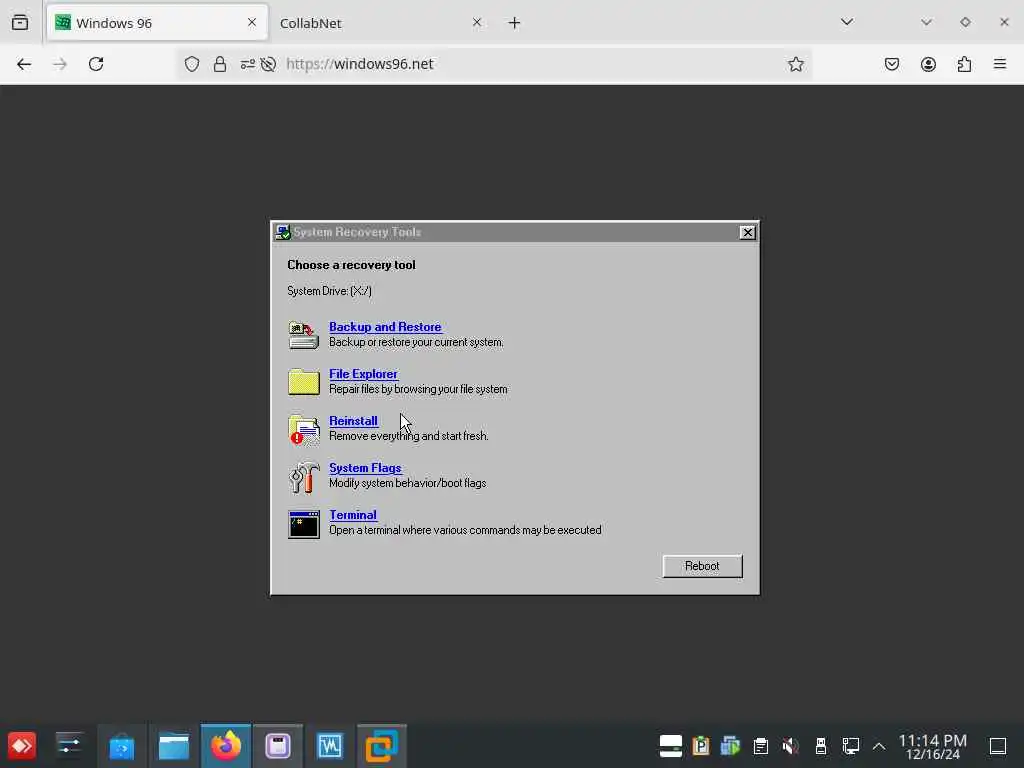Viewport: 1024px width, 768px height.
Task: Bookmark this page with the star
Action: click(795, 64)
